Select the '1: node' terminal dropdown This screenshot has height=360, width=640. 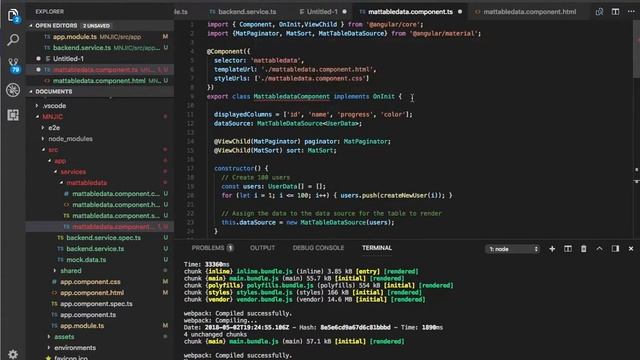(513, 249)
